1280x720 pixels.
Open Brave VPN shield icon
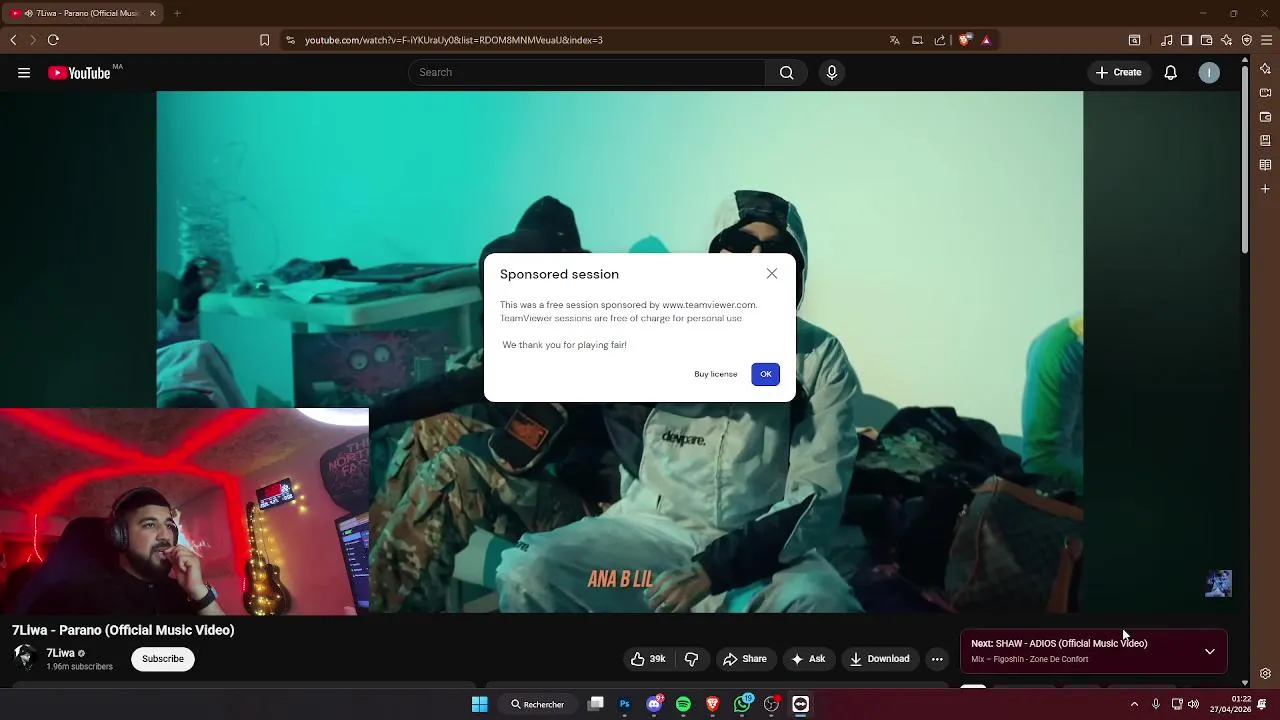click(1246, 40)
